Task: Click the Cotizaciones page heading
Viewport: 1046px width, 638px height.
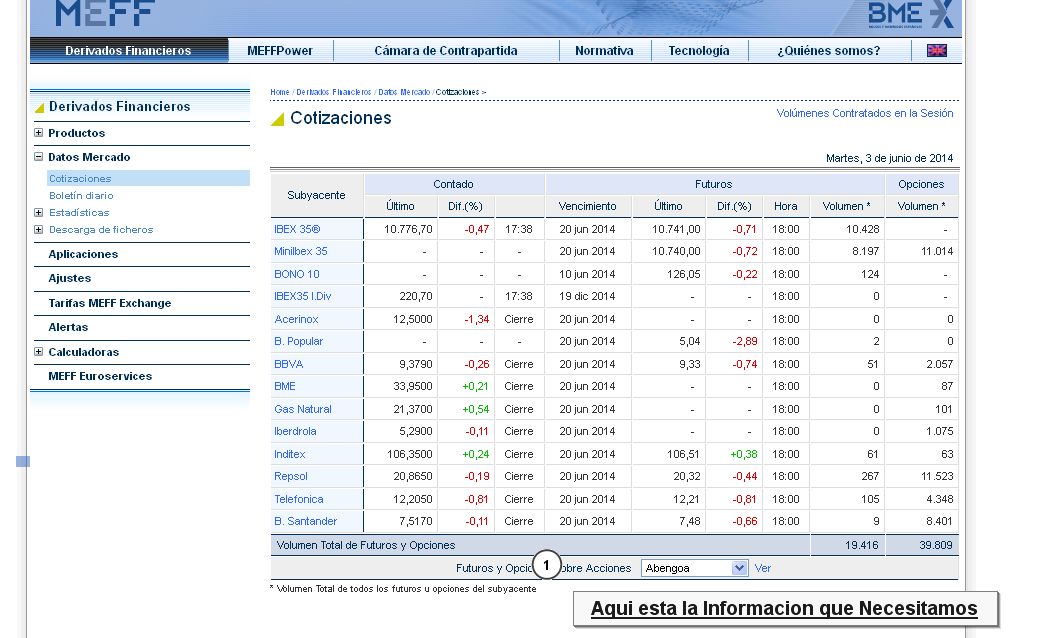Action: tap(341, 118)
